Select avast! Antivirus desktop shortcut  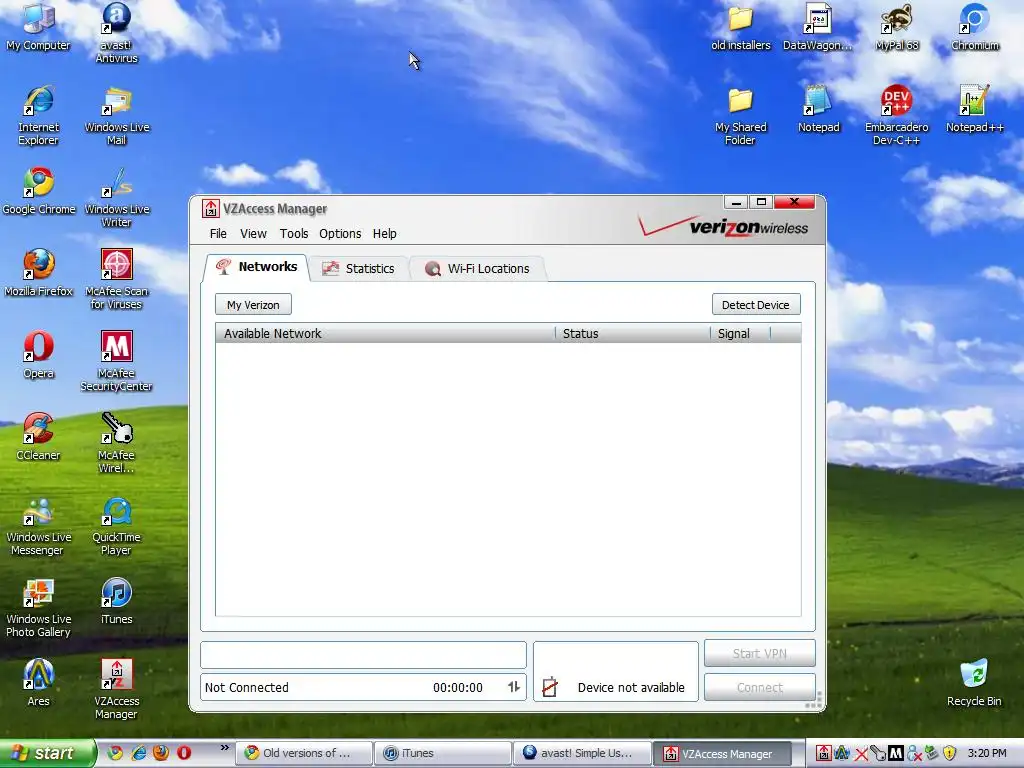tap(116, 33)
